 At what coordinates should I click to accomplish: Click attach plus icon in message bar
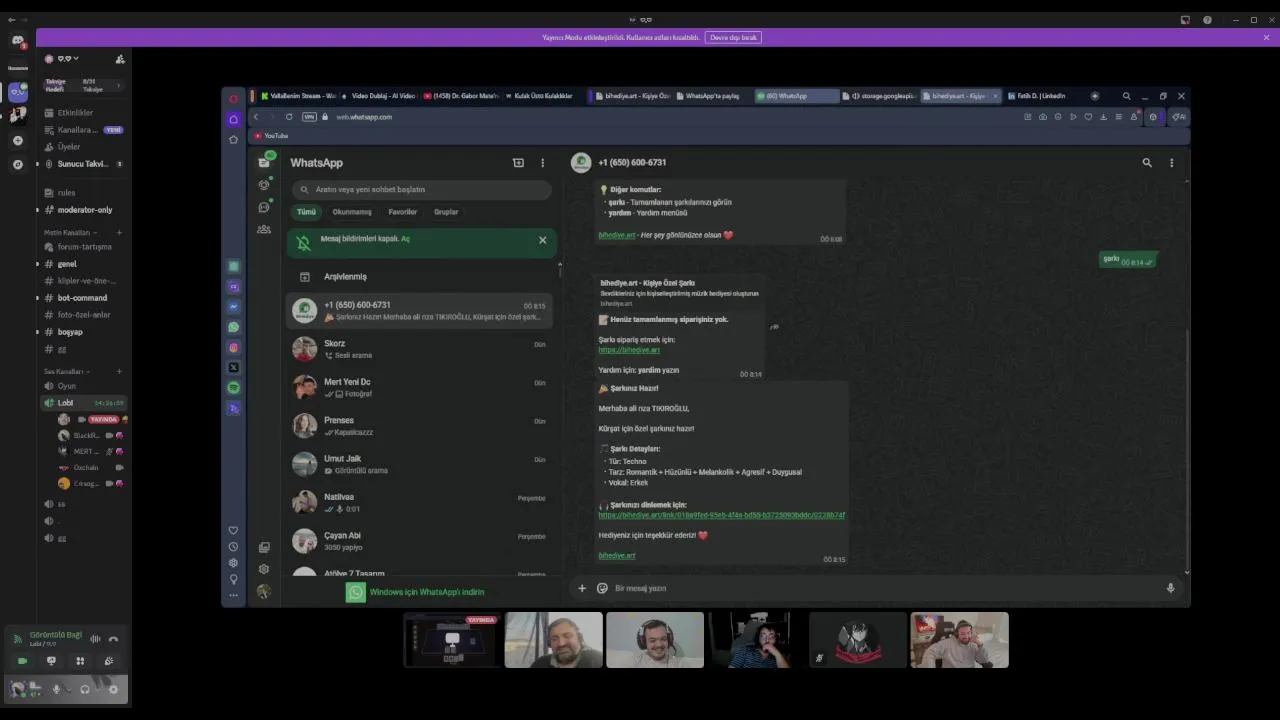[x=582, y=588]
